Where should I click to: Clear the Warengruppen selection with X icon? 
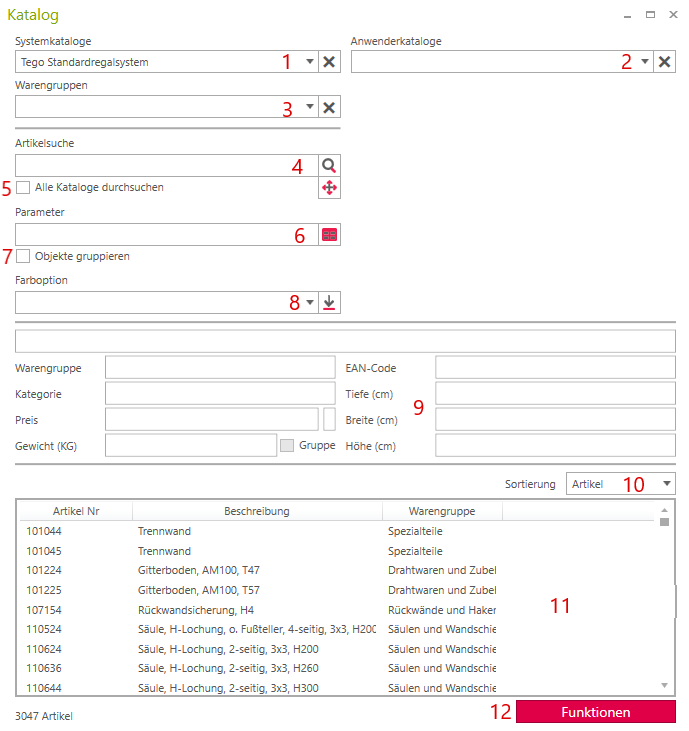(x=329, y=107)
